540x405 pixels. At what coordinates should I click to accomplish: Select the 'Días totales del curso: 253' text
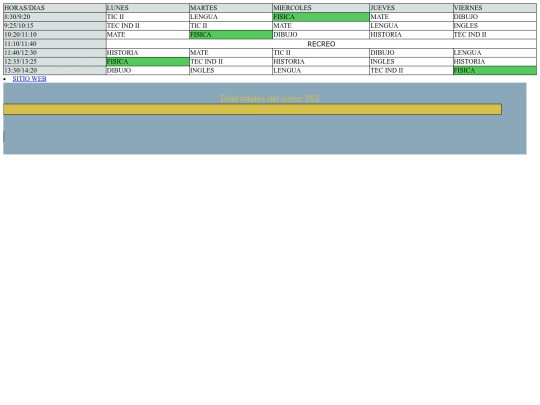270,99
